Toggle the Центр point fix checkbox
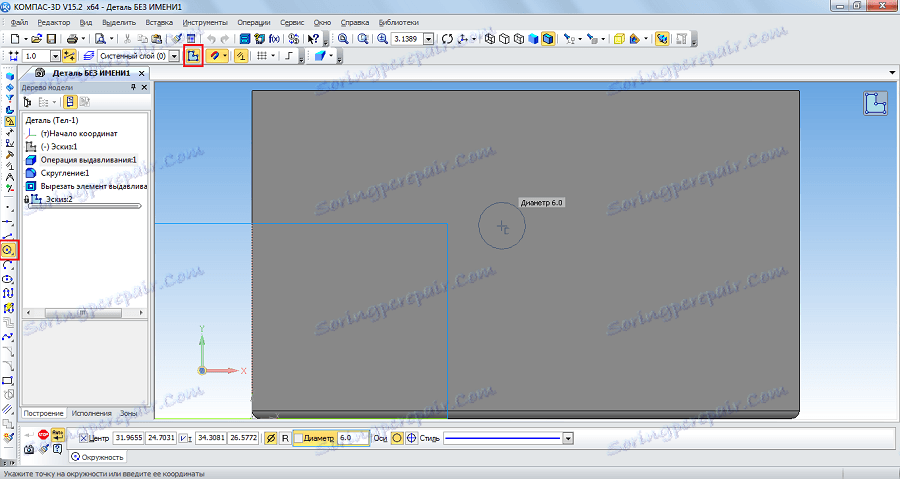900x479 pixels. [x=83, y=438]
